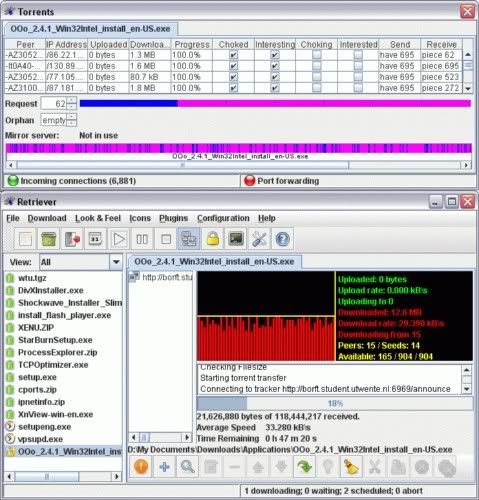Start downloads with the play icon
Viewport: 479px width, 500px height.
pyautogui.click(x=119, y=239)
